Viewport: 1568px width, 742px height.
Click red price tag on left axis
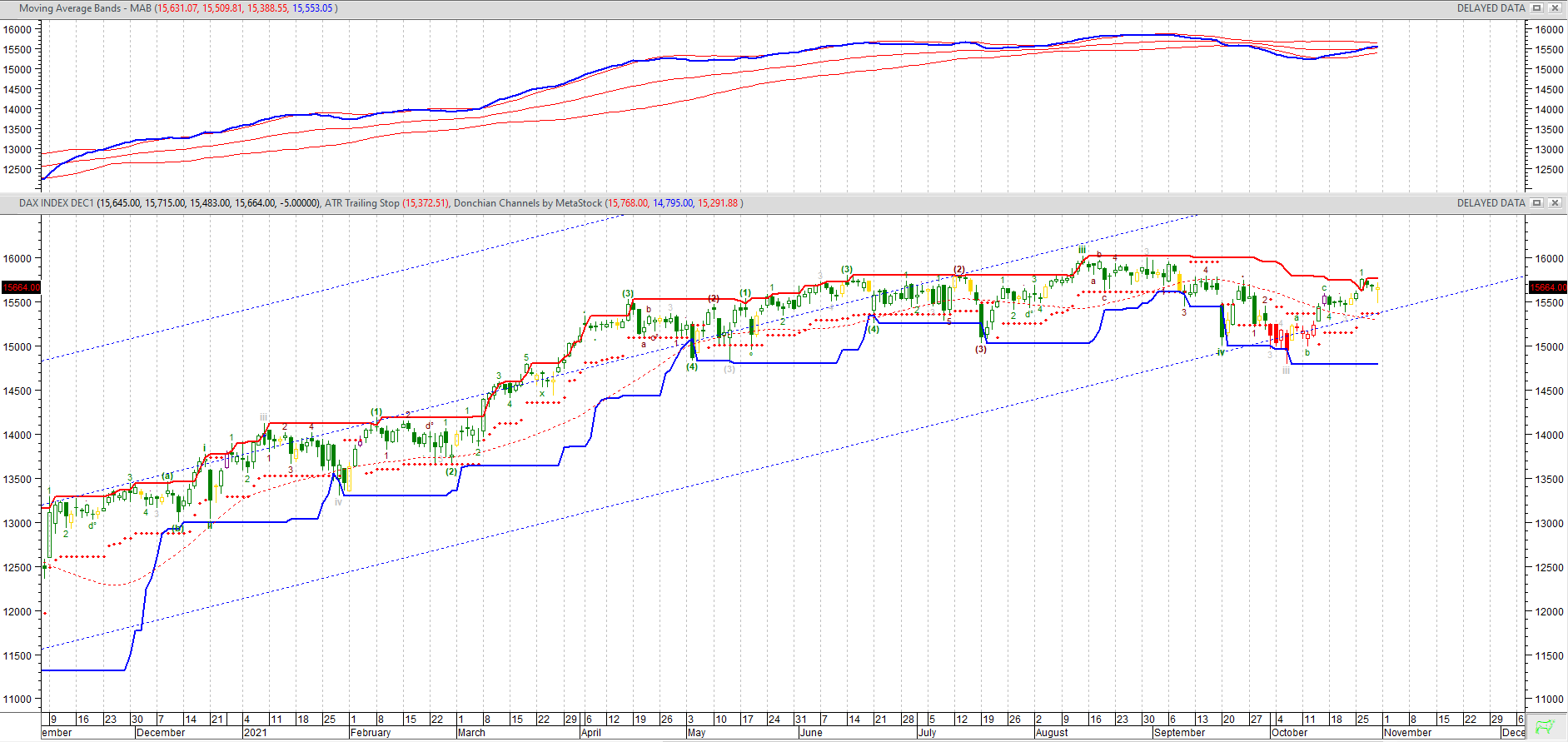pyautogui.click(x=21, y=287)
